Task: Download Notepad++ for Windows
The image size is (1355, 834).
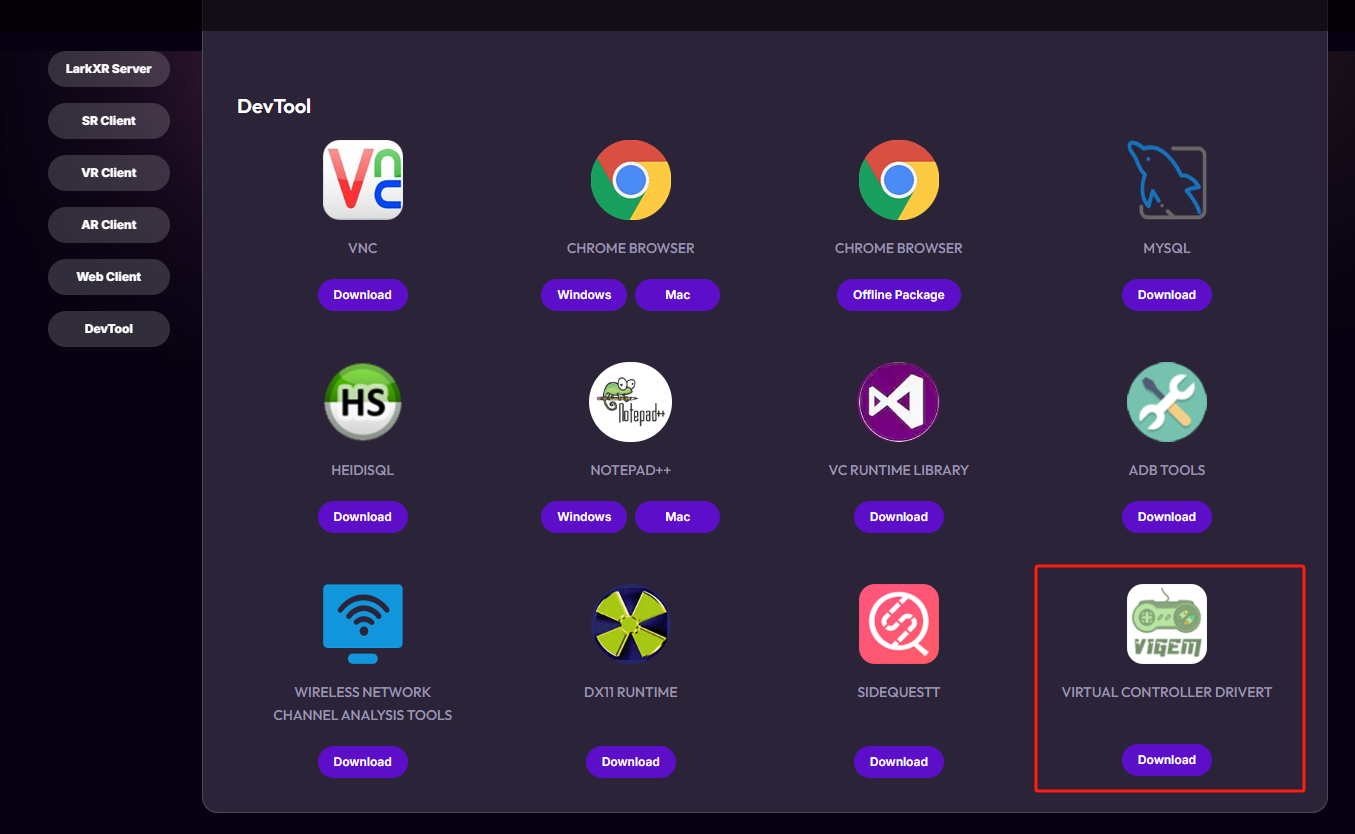Action: click(x=584, y=517)
